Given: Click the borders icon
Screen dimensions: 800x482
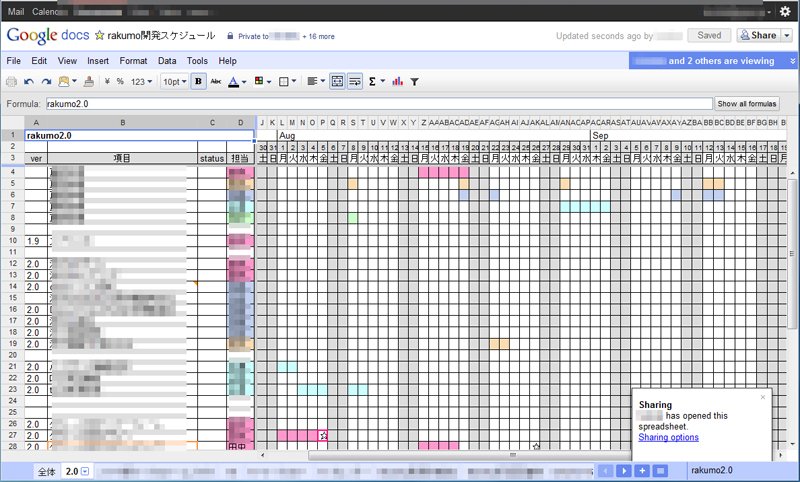Looking at the screenshot, I should [284, 82].
